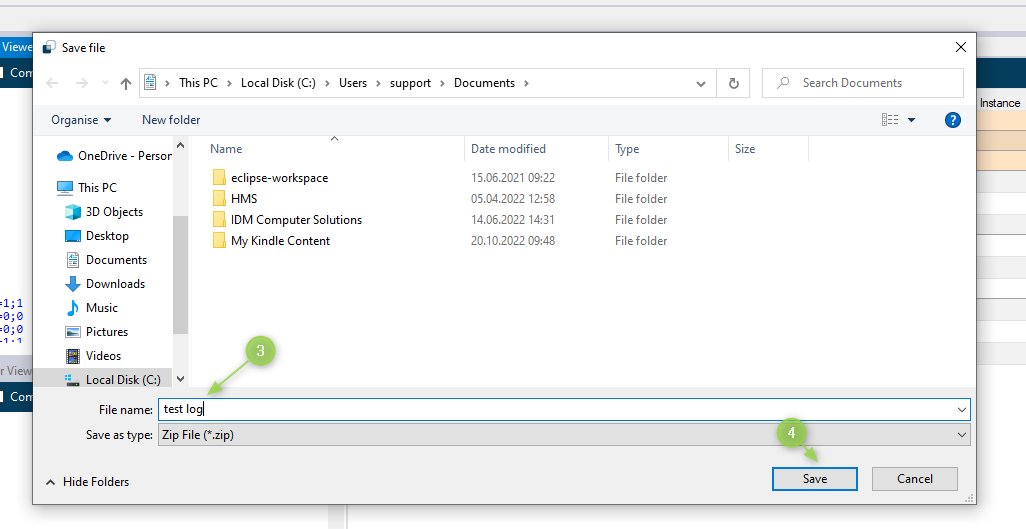Image resolution: width=1026 pixels, height=529 pixels.
Task: Click Documents in the address breadcrumb
Action: pyautogui.click(x=484, y=83)
